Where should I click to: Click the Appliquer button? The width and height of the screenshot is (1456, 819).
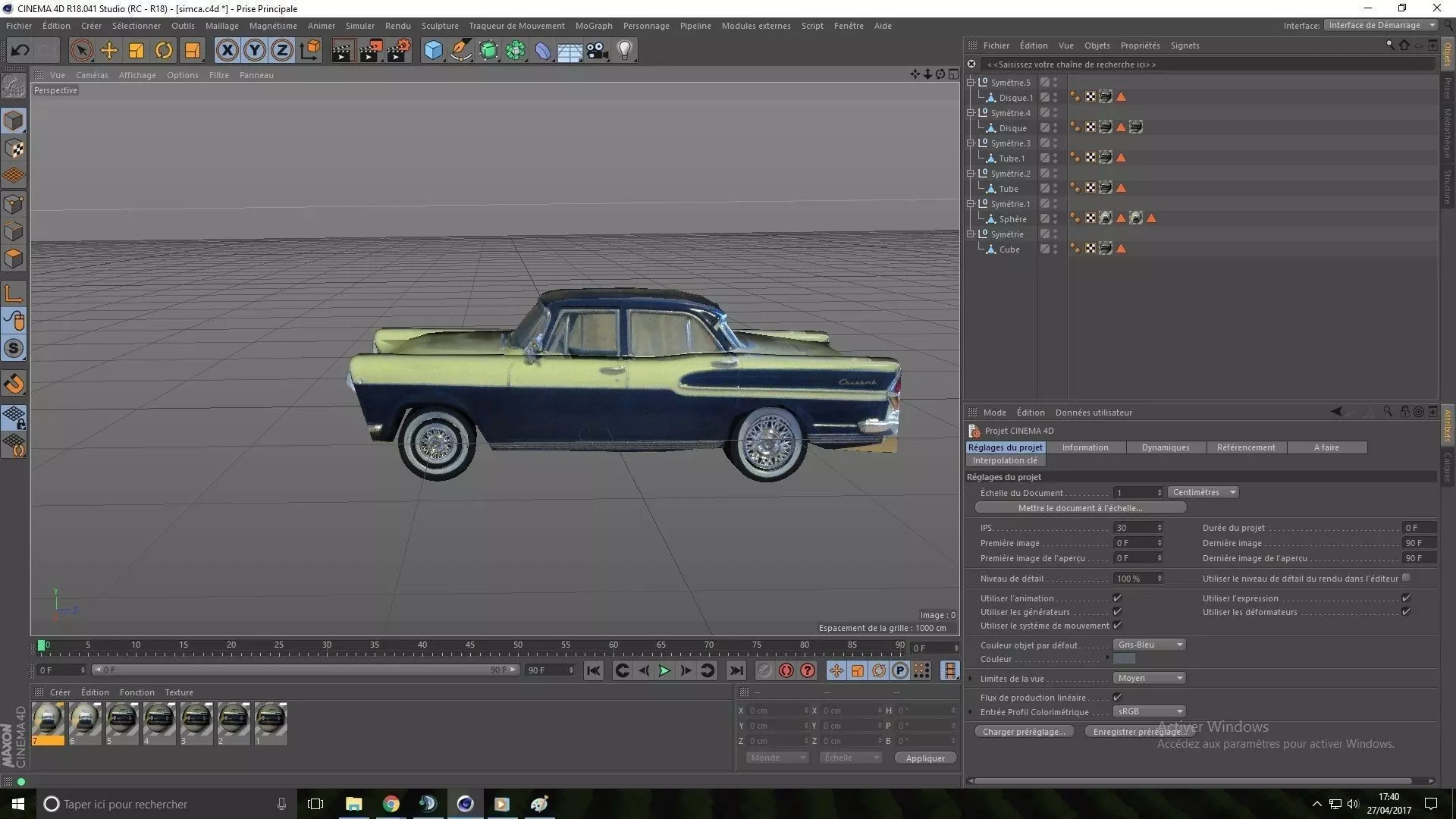924,758
